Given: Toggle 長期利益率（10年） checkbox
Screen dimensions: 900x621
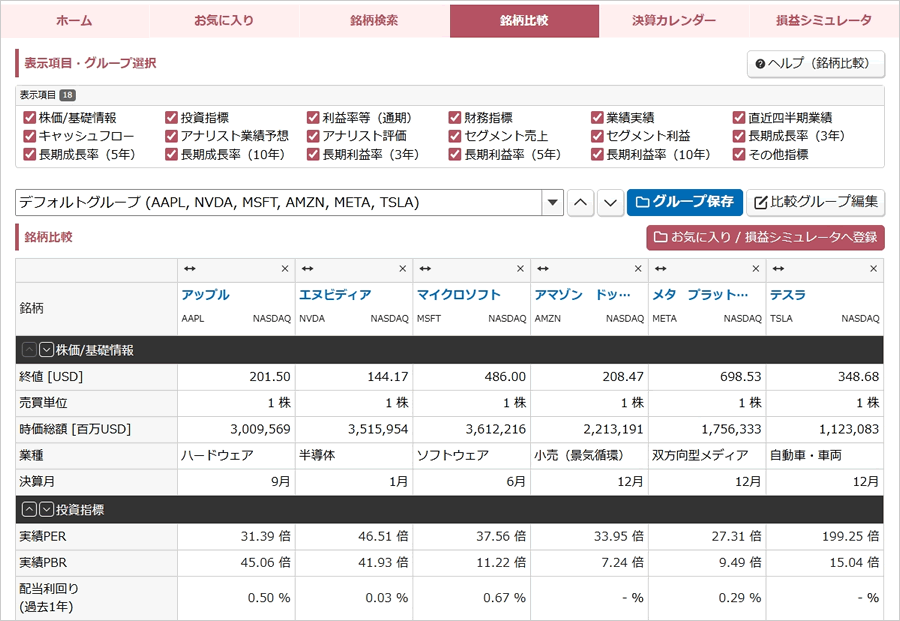Looking at the screenshot, I should (597, 154).
